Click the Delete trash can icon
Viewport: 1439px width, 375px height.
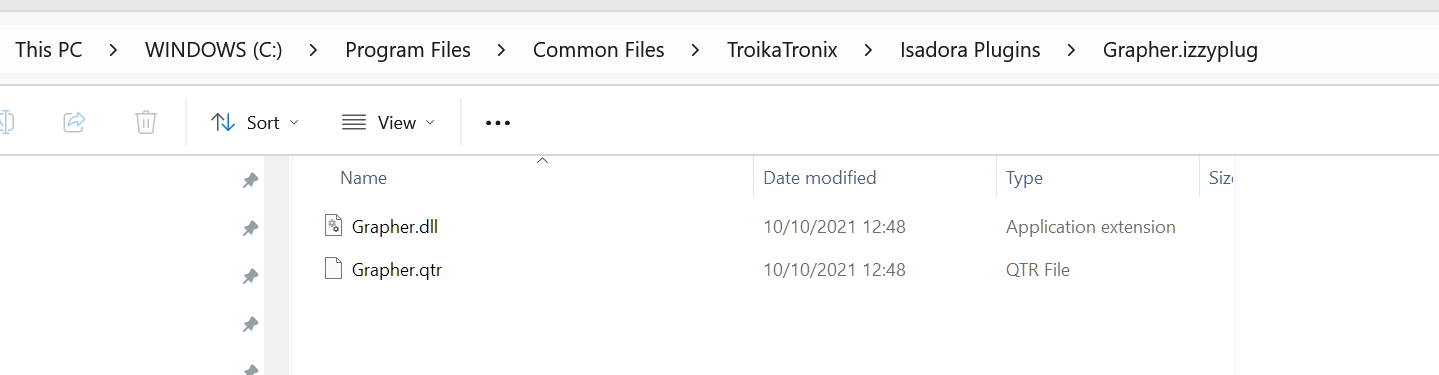pos(146,122)
